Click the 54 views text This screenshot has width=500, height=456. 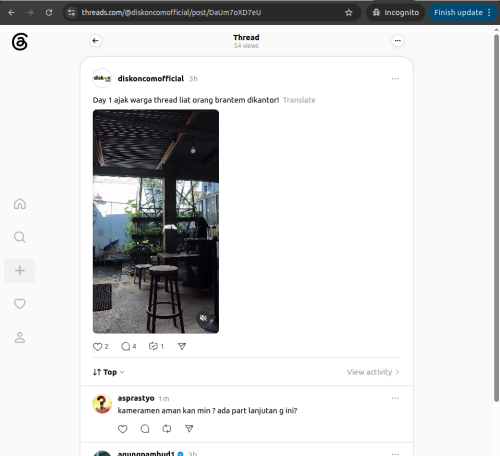point(246,46)
